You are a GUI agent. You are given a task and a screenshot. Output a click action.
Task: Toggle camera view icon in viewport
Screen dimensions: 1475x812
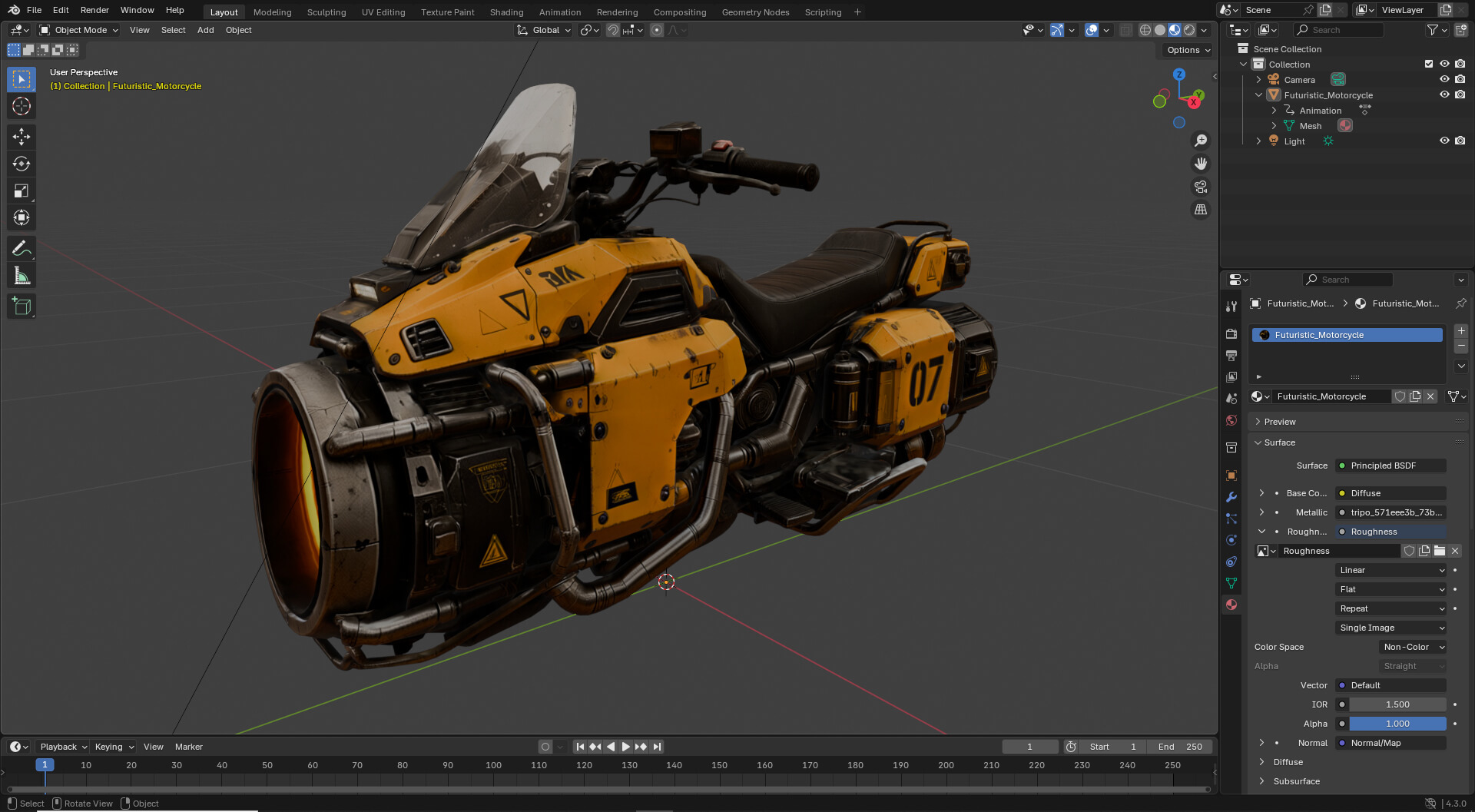(x=1200, y=187)
